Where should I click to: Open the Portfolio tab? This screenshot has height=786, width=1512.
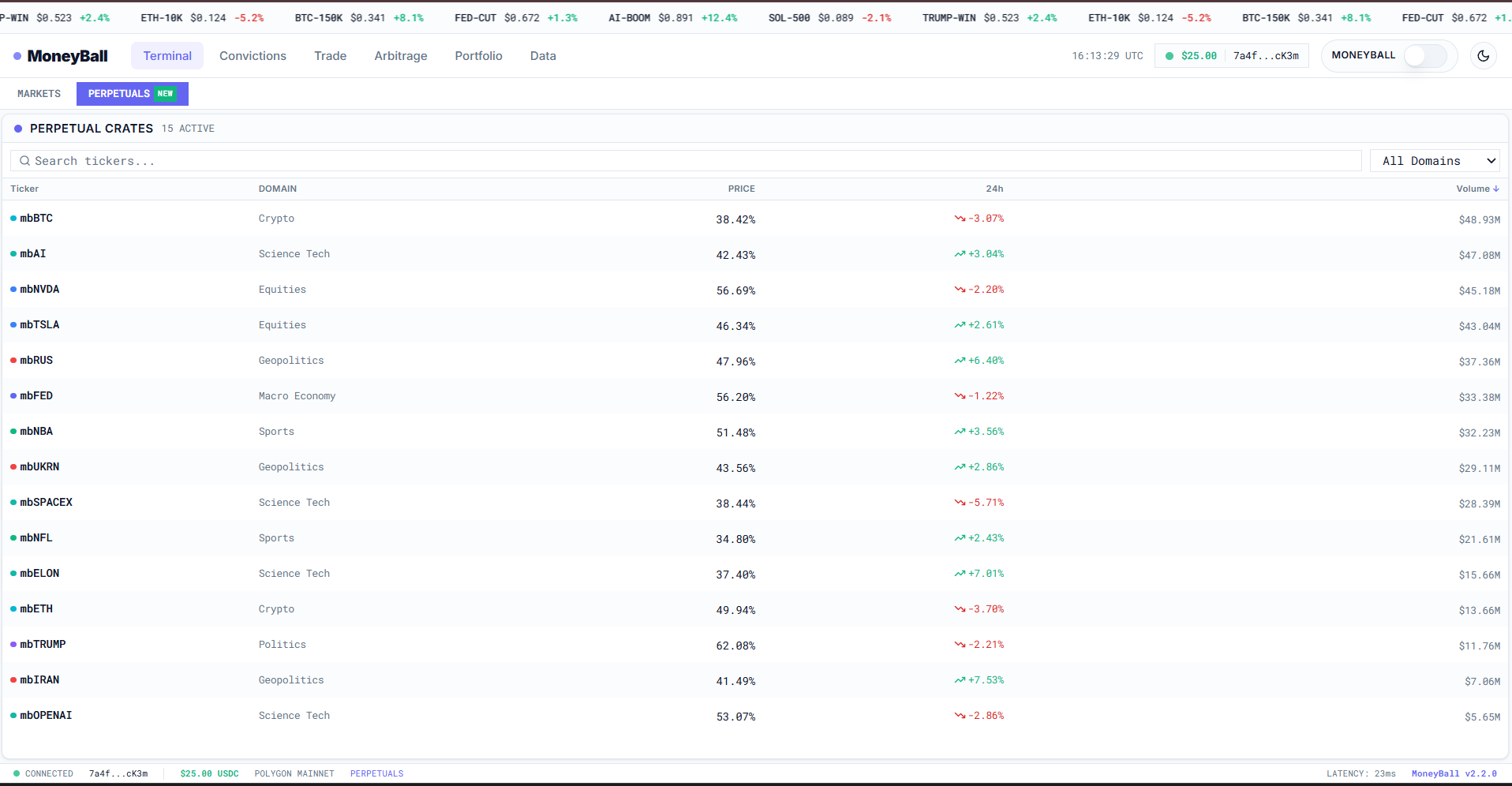pyautogui.click(x=478, y=56)
